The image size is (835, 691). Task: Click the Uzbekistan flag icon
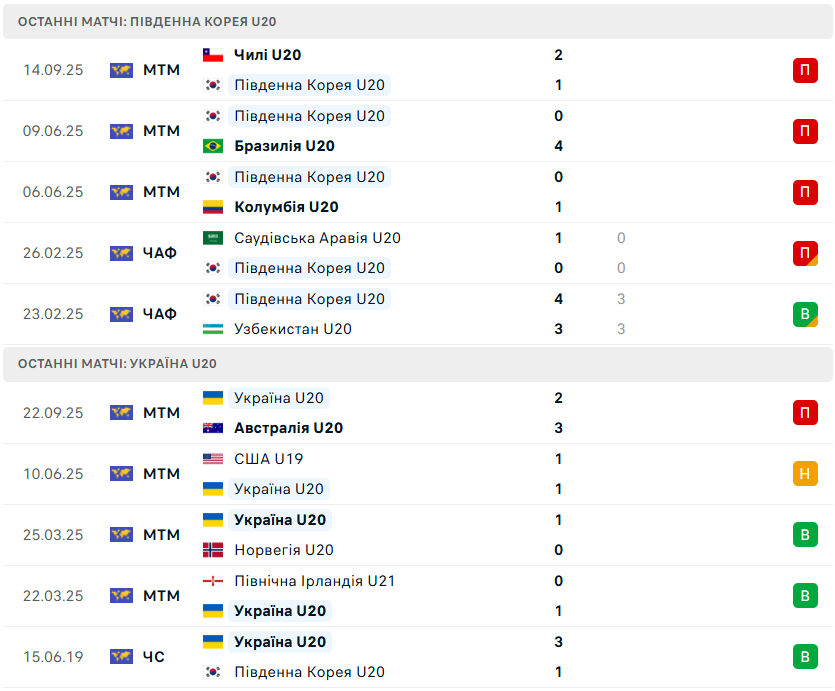tap(212, 329)
